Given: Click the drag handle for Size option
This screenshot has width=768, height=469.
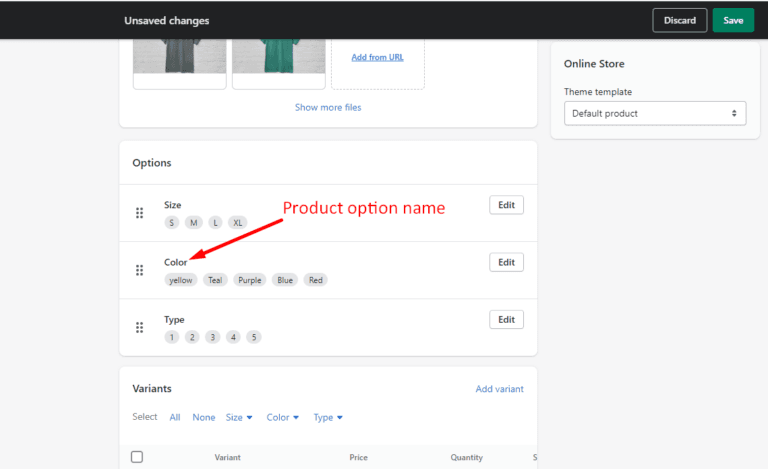Looking at the screenshot, I should coord(139,213).
